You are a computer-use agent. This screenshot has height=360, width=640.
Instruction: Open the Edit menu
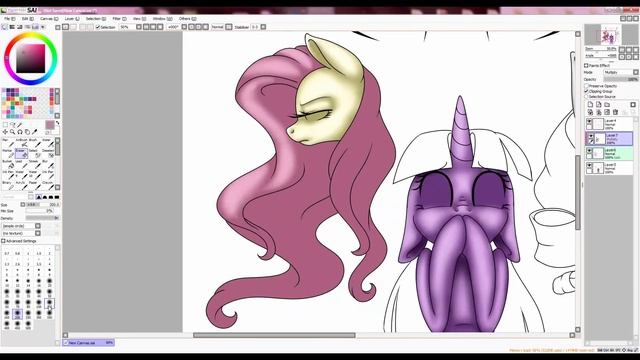(x=27, y=19)
